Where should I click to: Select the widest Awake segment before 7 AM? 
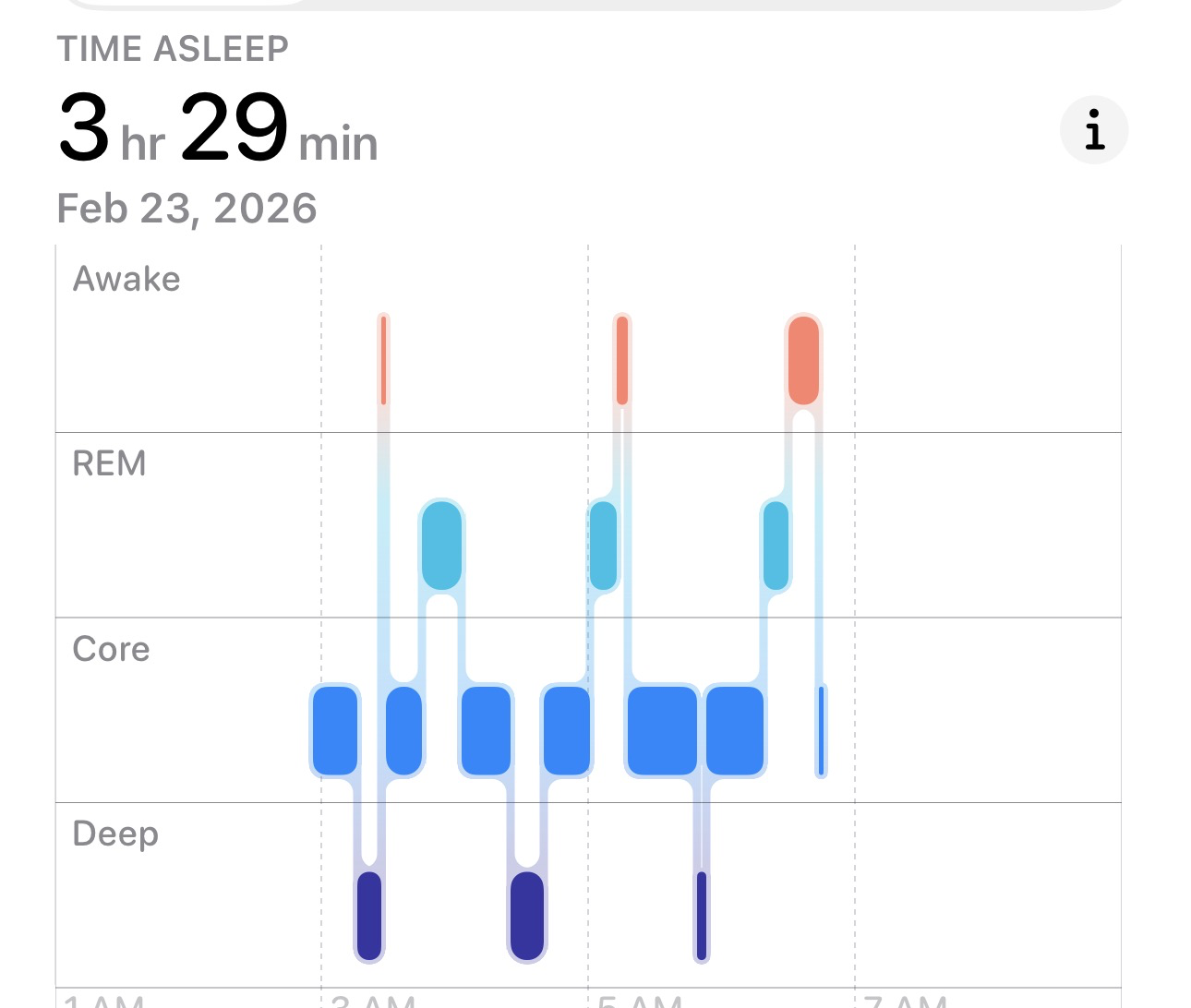pos(803,360)
